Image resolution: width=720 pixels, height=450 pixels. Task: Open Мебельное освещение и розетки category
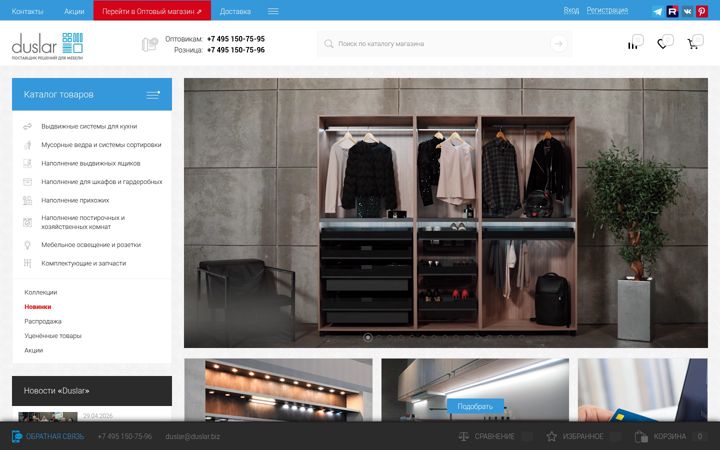click(91, 245)
